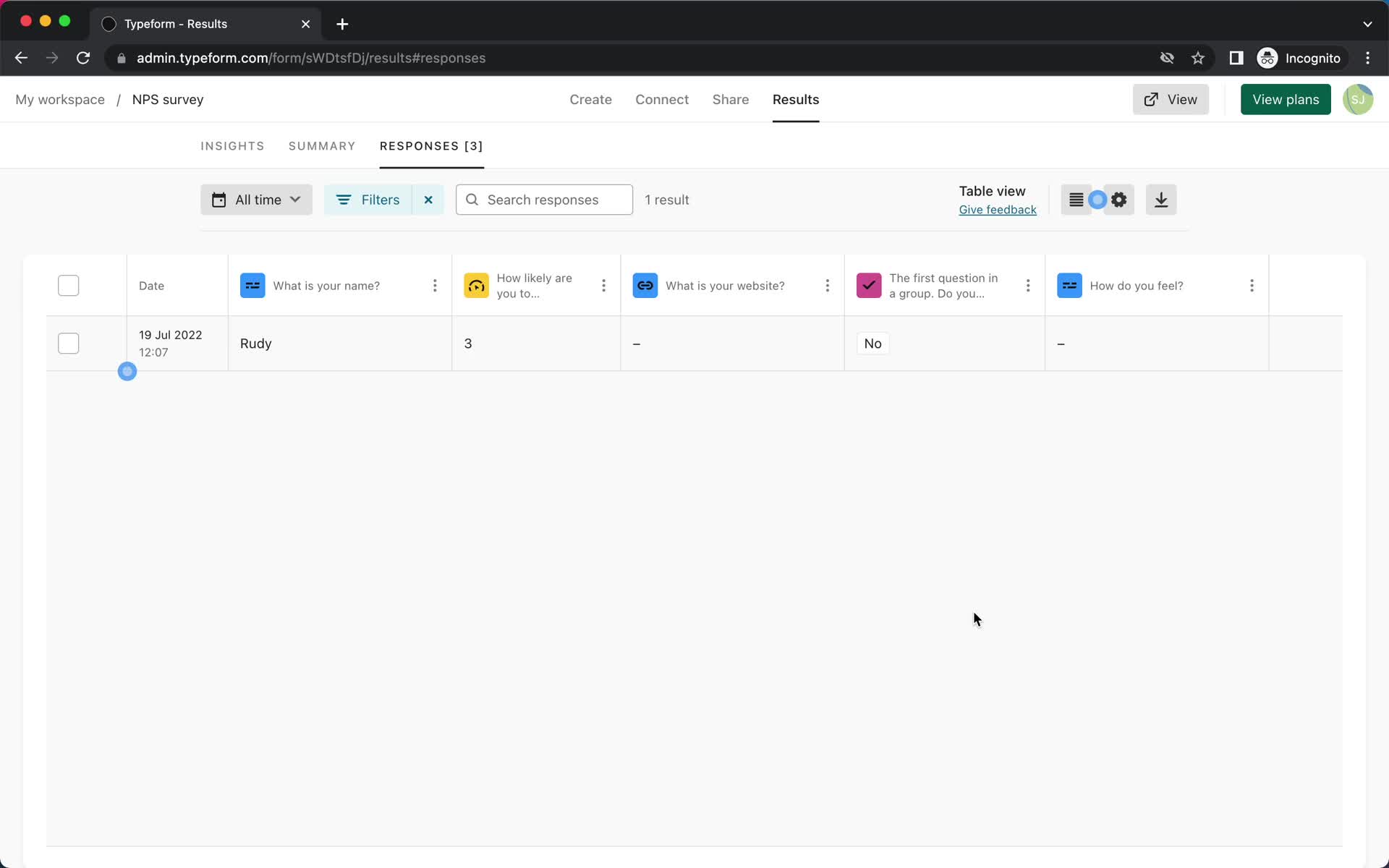Click the blue dot marker element
1389x868 pixels.
[127, 370]
